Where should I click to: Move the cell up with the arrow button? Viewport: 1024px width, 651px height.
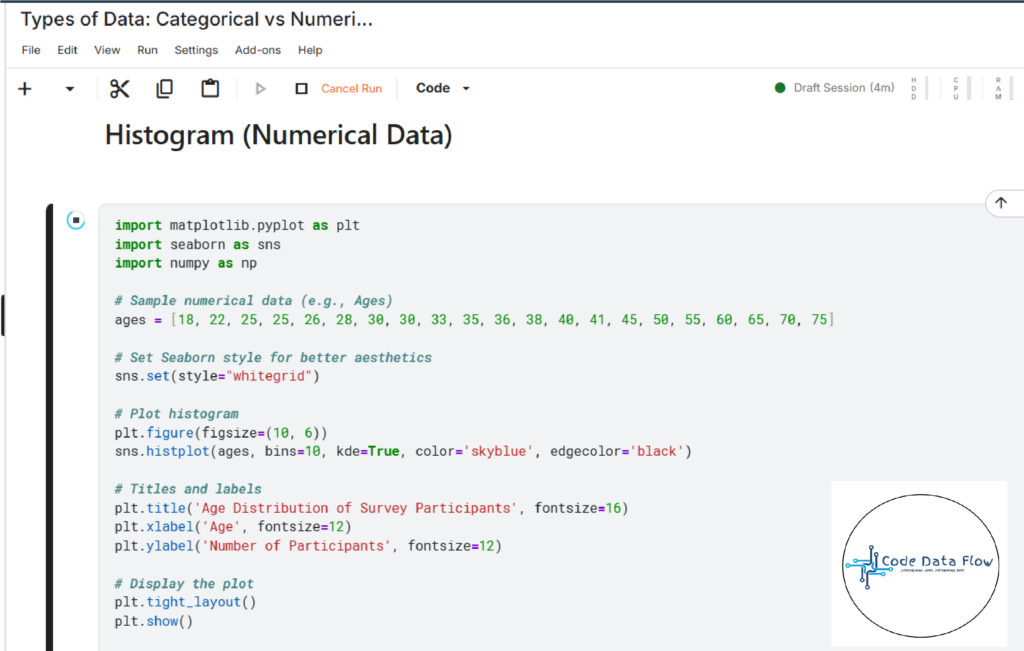(x=1001, y=203)
